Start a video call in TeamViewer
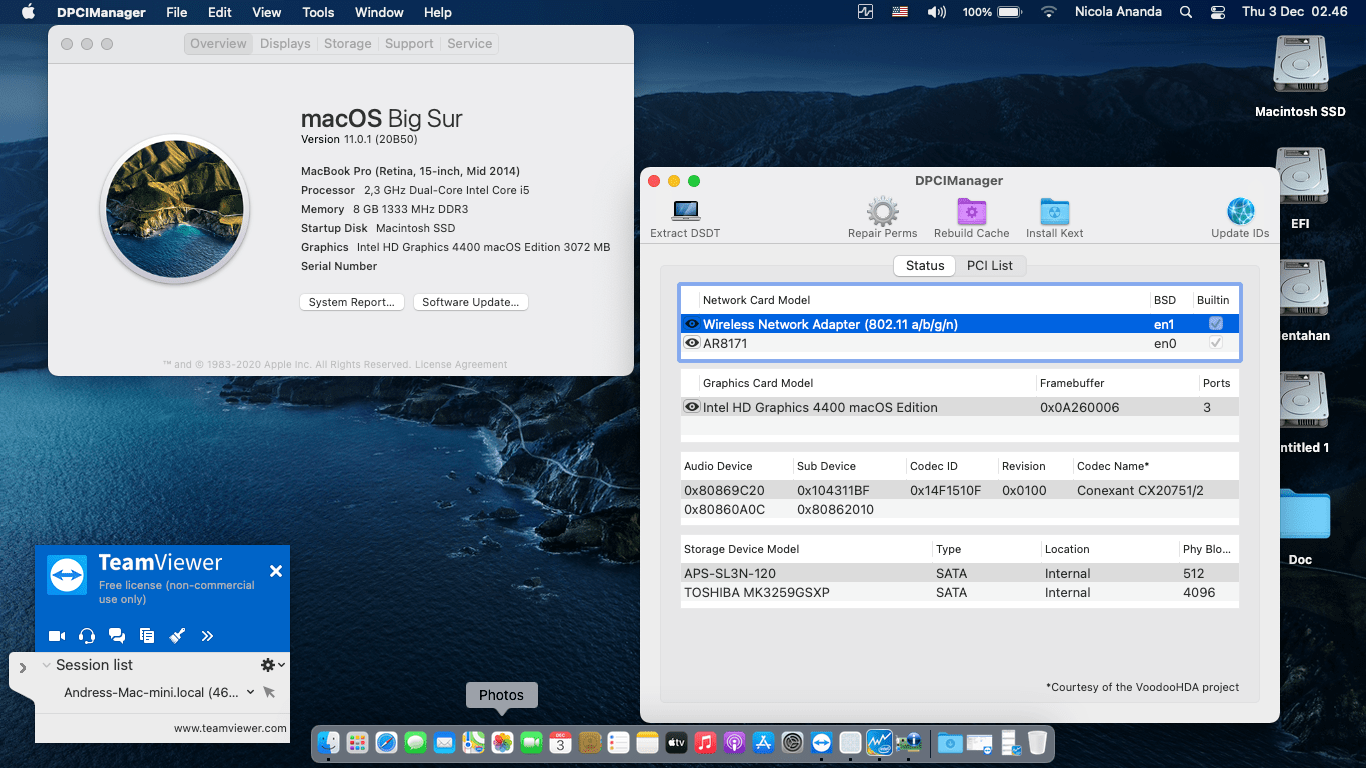This screenshot has height=768, width=1366. point(57,635)
